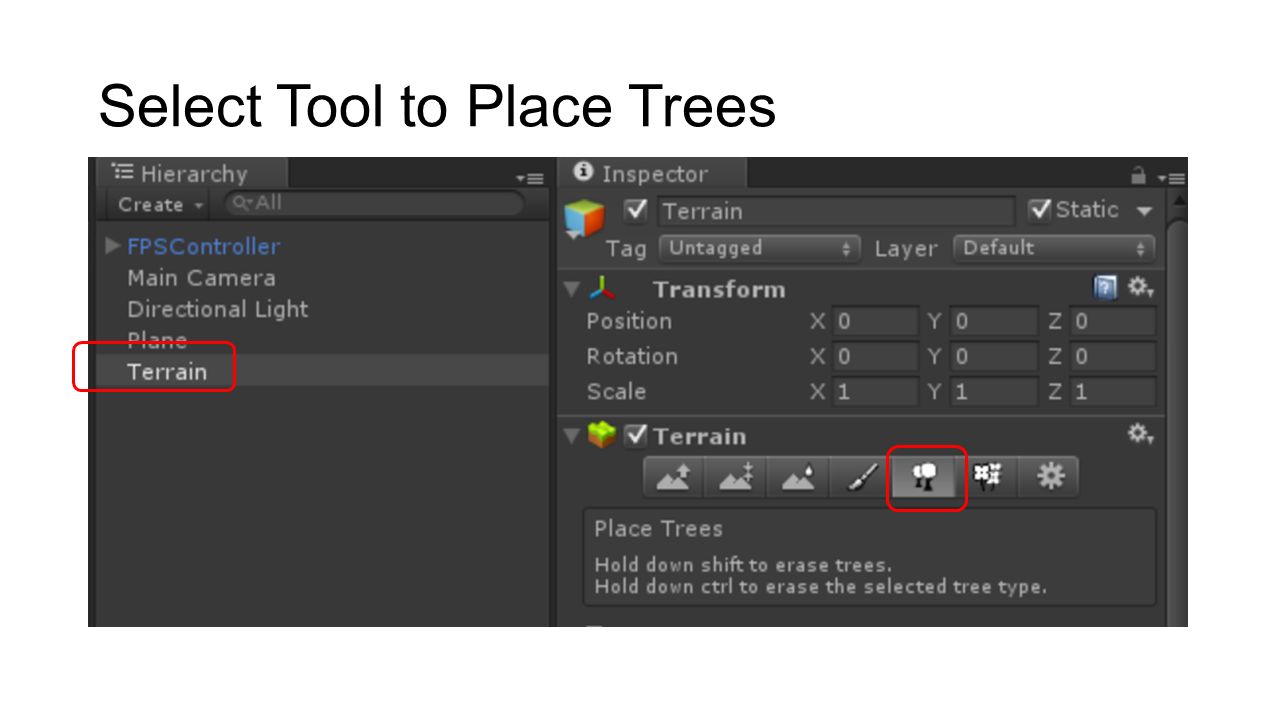Screen dimensions: 1280x720
Task: Select the Paint Texture brush tool
Action: coord(859,477)
